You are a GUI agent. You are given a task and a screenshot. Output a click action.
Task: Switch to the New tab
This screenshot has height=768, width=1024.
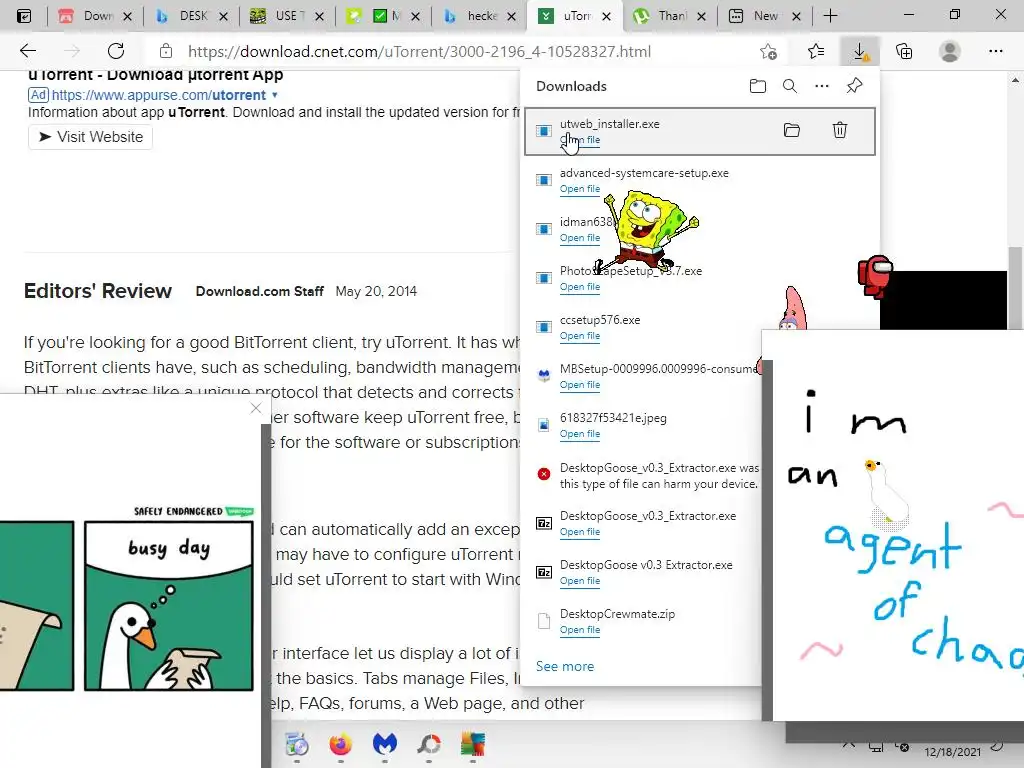click(x=765, y=16)
